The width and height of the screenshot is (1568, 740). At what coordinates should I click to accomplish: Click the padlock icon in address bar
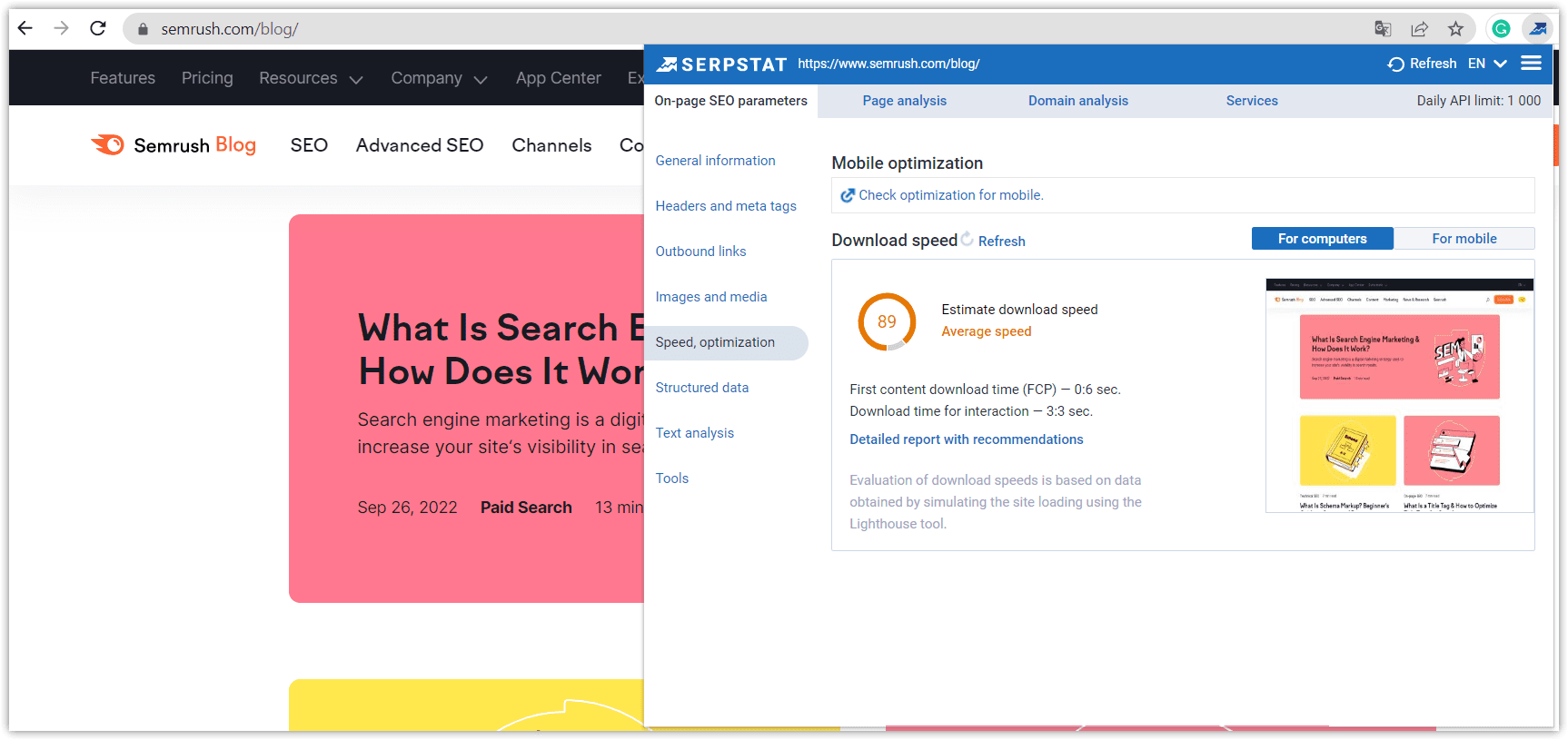pyautogui.click(x=143, y=29)
